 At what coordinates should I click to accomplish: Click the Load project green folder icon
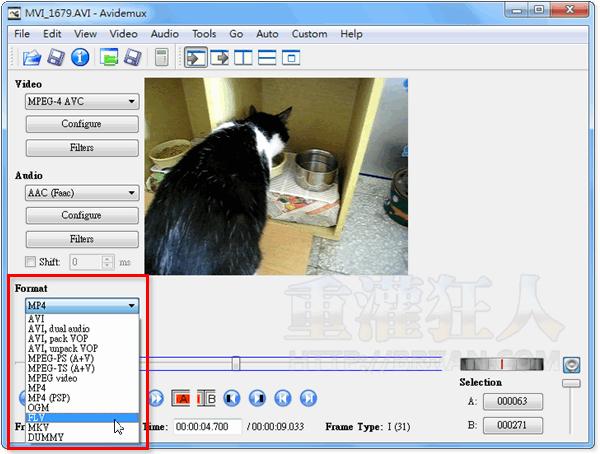[x=109, y=58]
